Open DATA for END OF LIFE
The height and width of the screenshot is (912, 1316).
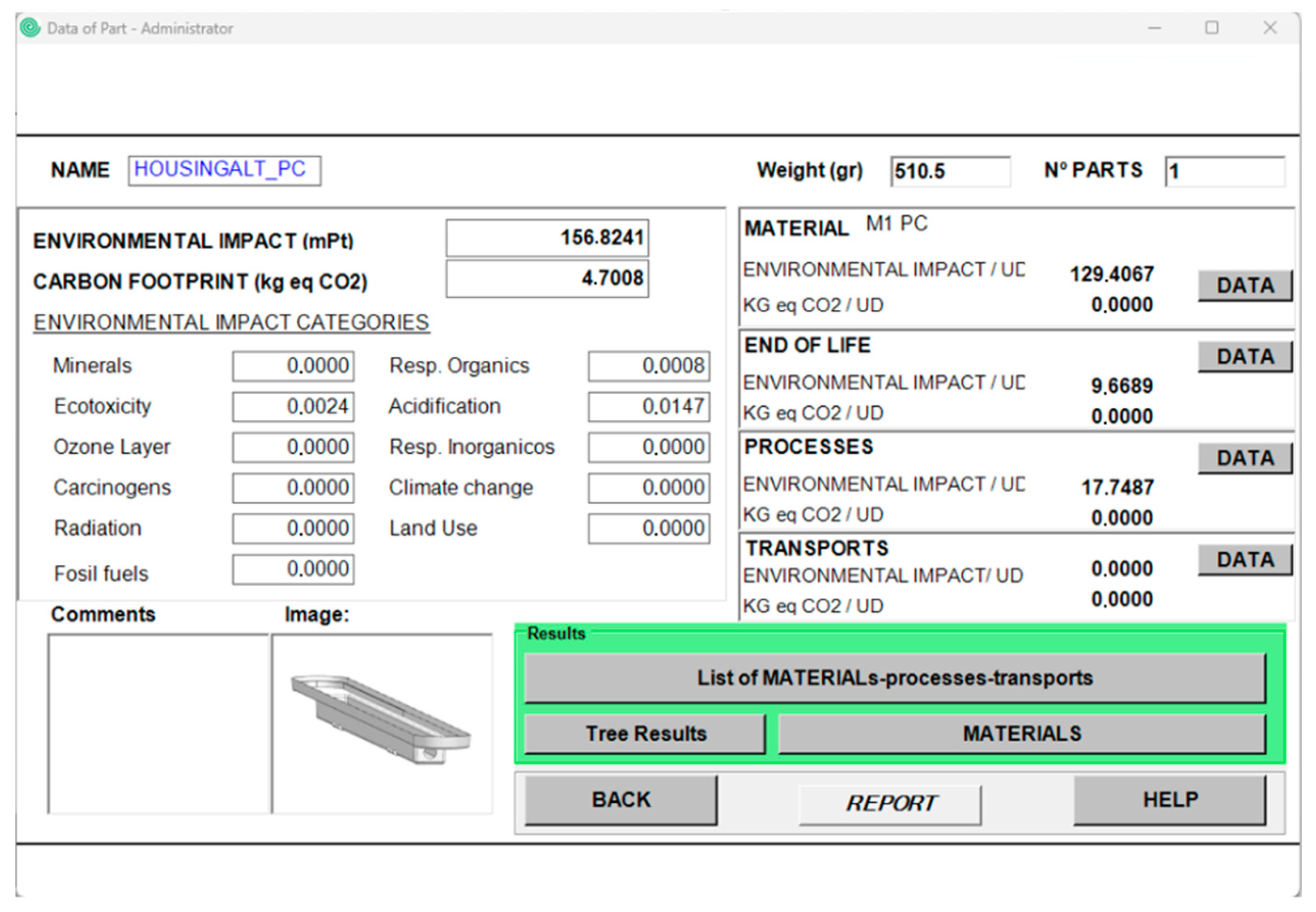point(1245,357)
